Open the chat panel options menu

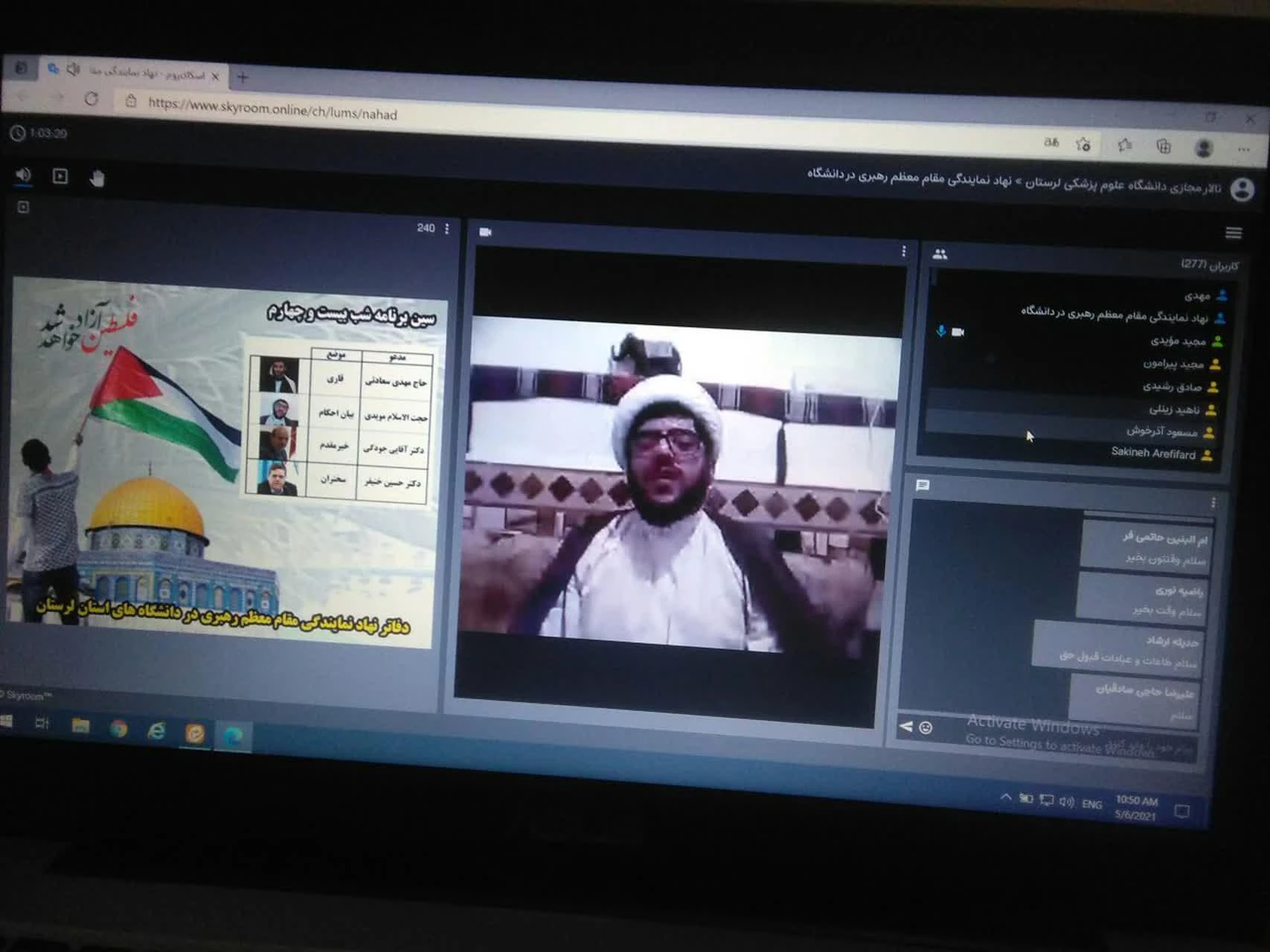(1213, 504)
